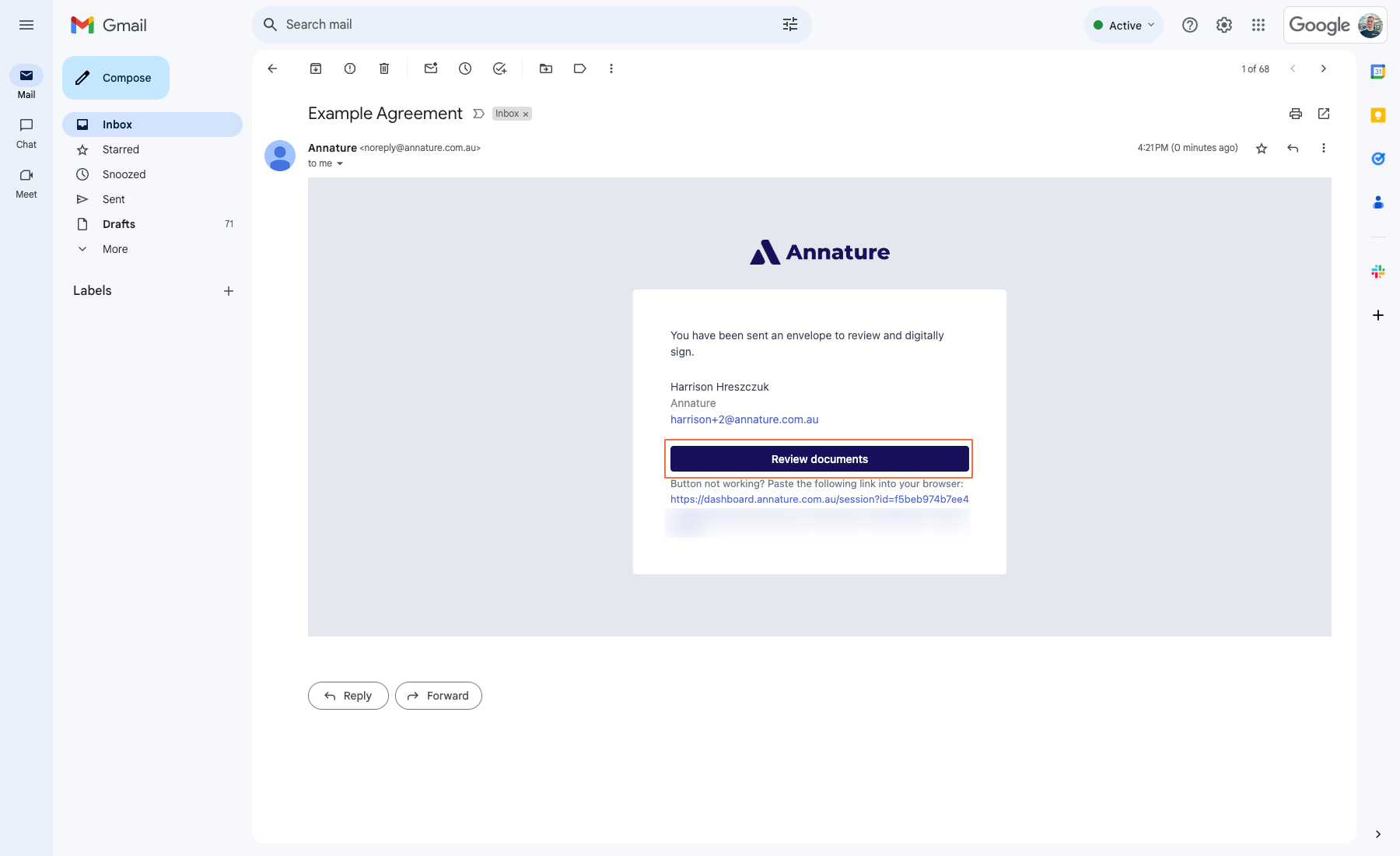The width and height of the screenshot is (1400, 856).
Task: Add this email to Tasks
Action: pyautogui.click(x=499, y=68)
